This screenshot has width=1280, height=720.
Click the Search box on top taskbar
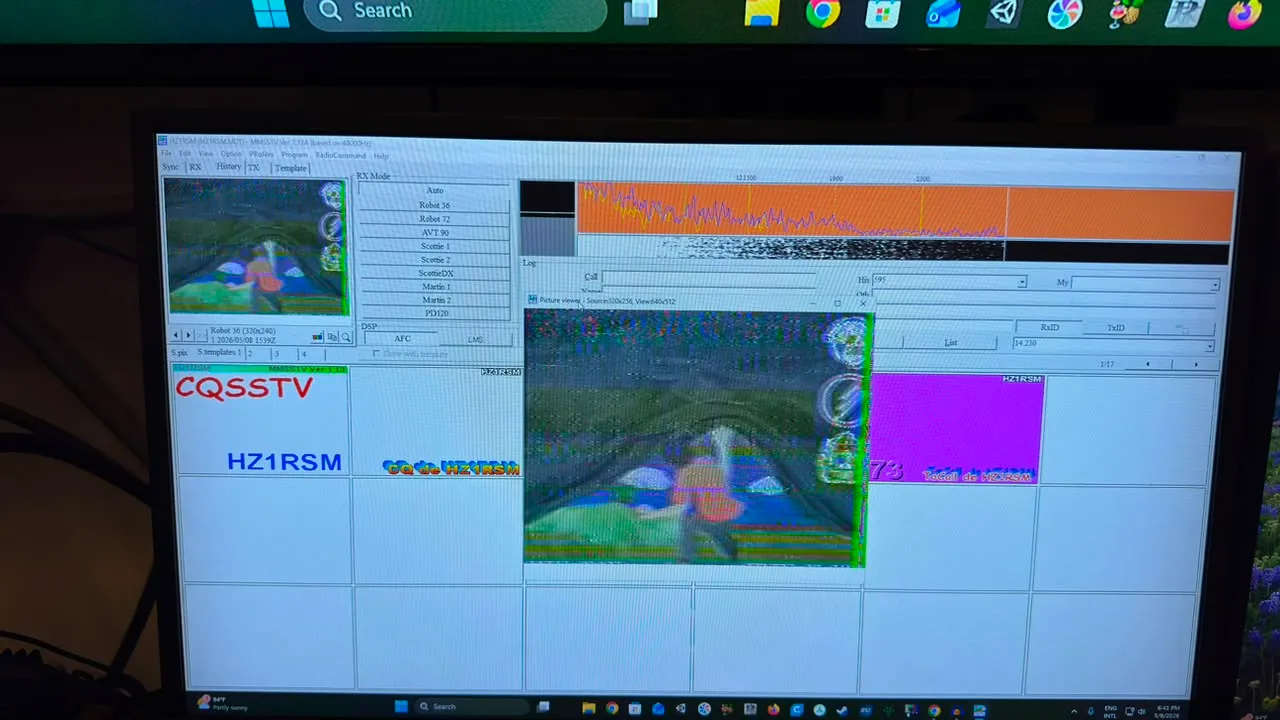click(x=456, y=12)
